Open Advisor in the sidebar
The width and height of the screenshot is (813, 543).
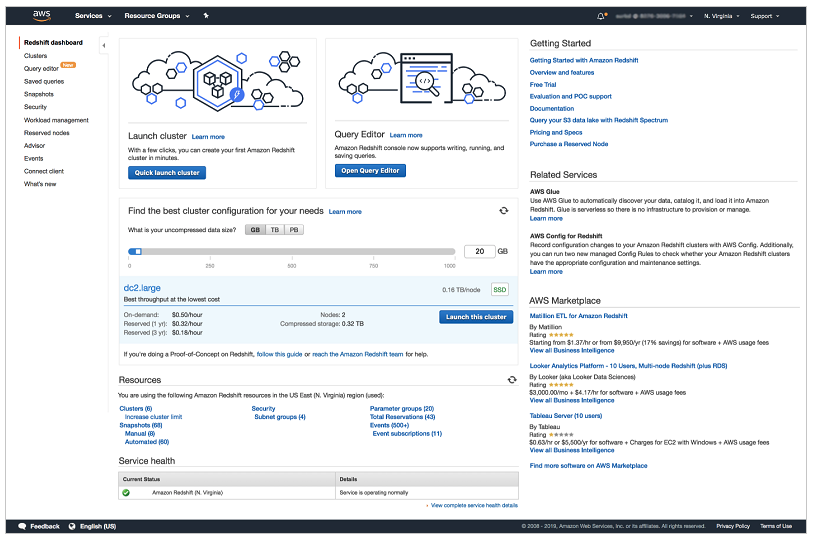pos(34,146)
